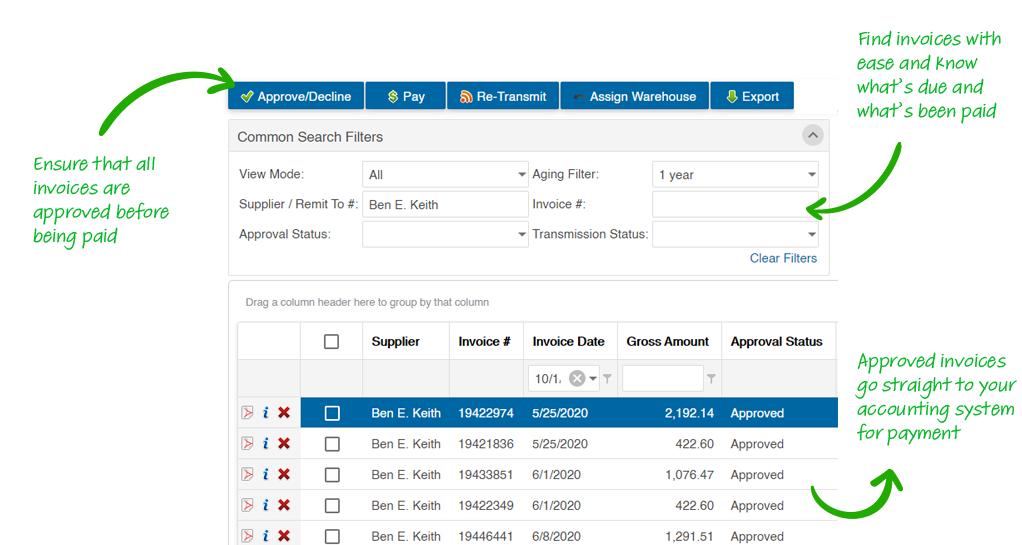Open the View Mode dropdown
The image size is (1022, 545).
point(445,175)
